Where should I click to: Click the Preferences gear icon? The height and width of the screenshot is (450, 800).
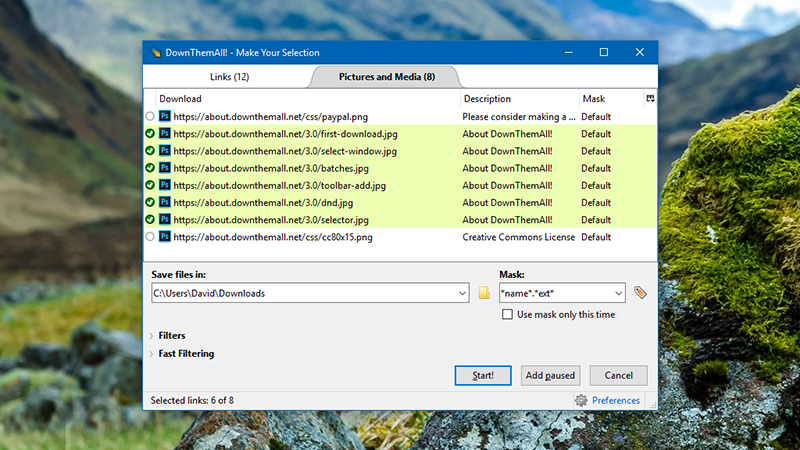581,401
